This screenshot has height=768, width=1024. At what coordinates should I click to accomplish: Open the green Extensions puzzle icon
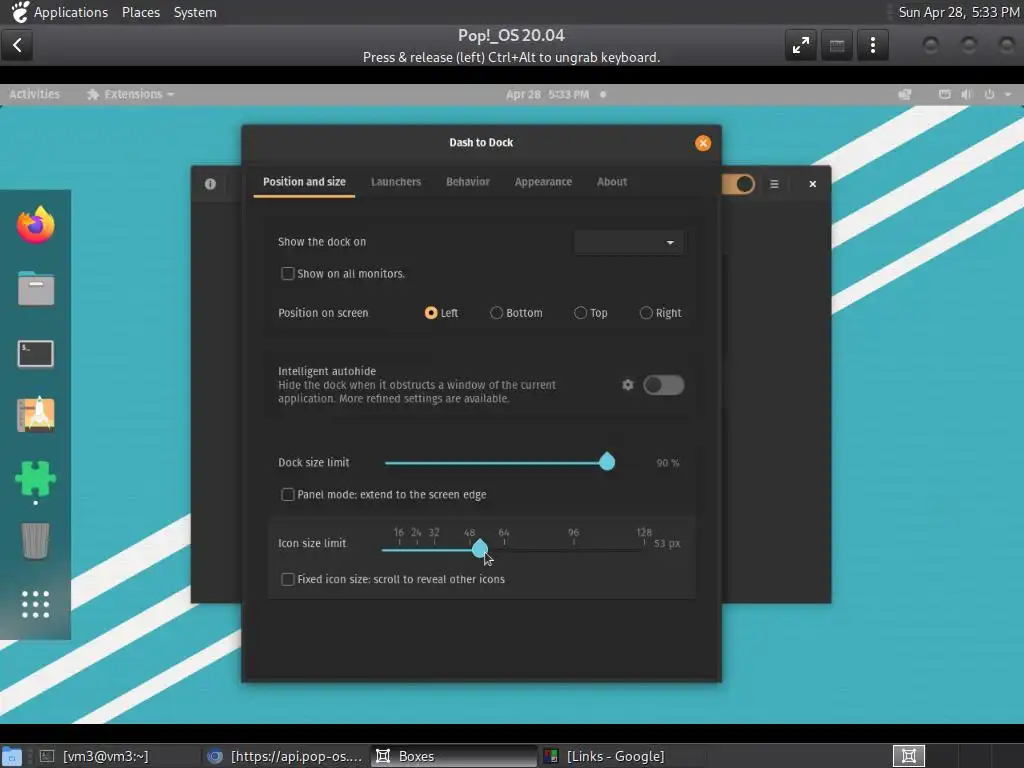36,479
